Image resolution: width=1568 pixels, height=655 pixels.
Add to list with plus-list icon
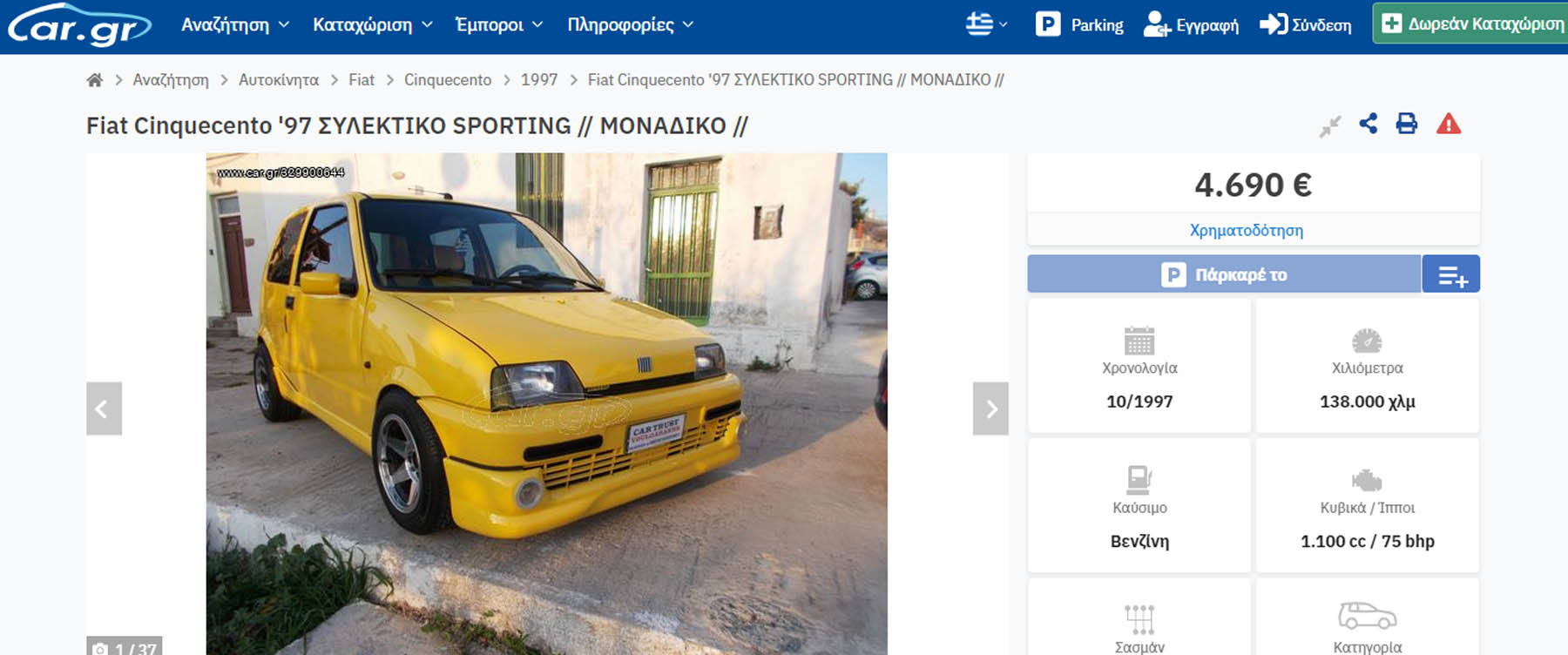tap(1451, 274)
